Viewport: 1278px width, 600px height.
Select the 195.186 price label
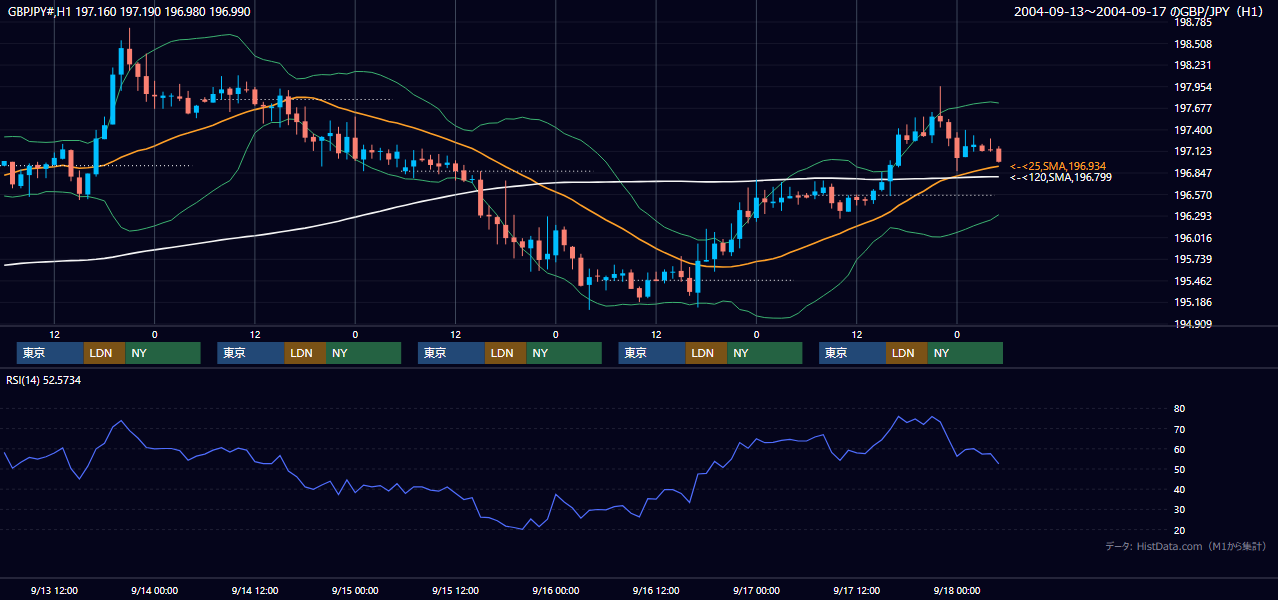click(x=1193, y=302)
